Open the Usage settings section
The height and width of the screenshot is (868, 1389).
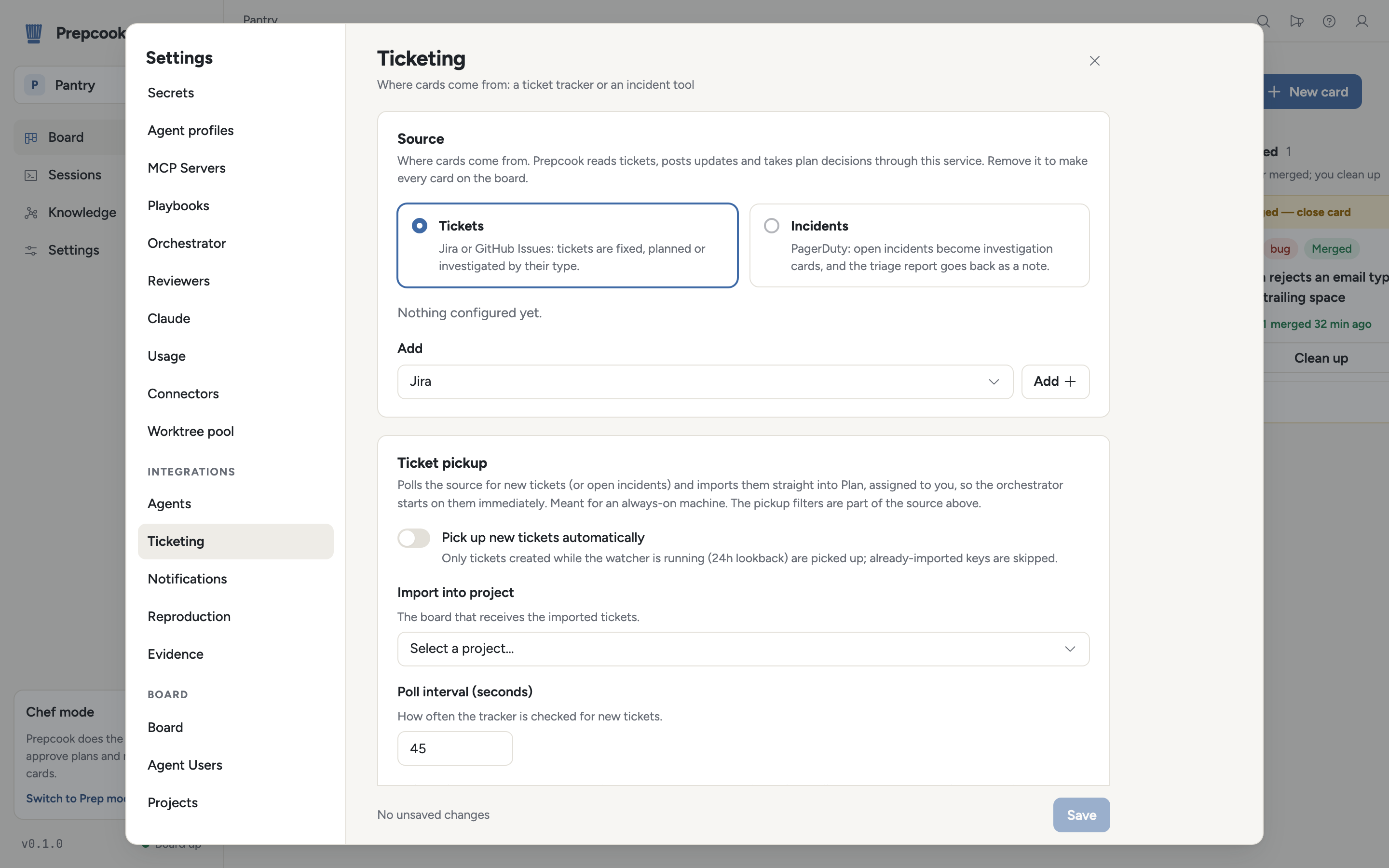(x=235, y=356)
